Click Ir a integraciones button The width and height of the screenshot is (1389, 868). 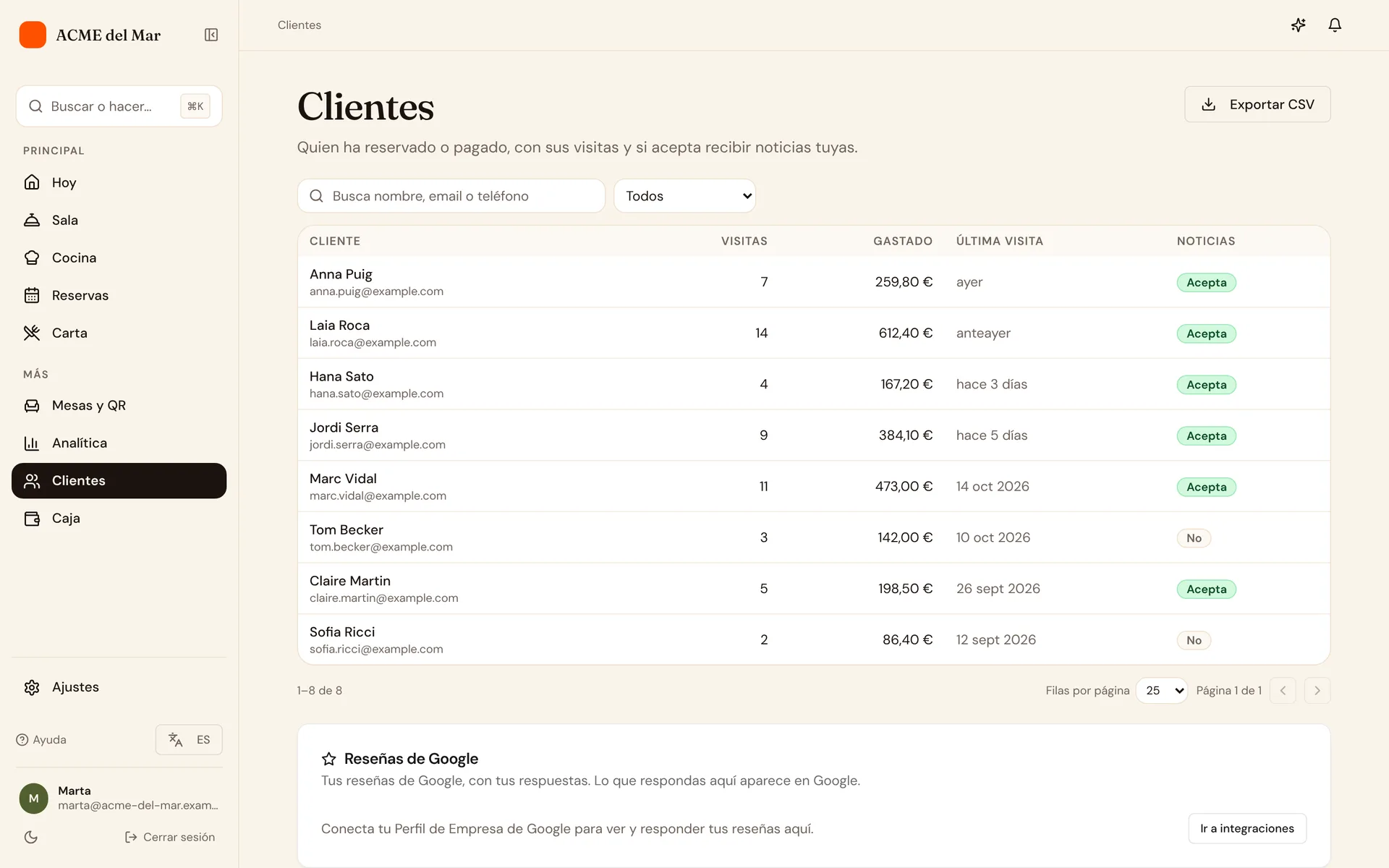pyautogui.click(x=1247, y=828)
